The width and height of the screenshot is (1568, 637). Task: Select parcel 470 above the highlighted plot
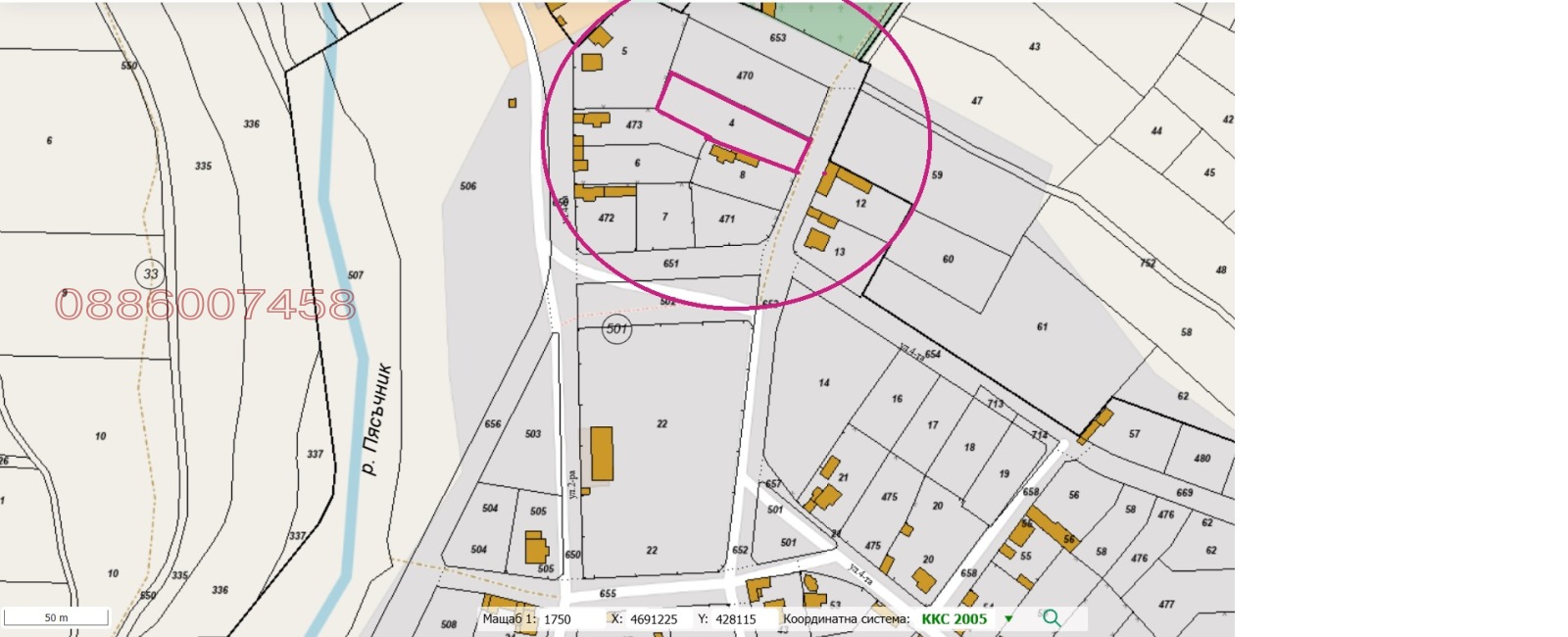pos(745,75)
